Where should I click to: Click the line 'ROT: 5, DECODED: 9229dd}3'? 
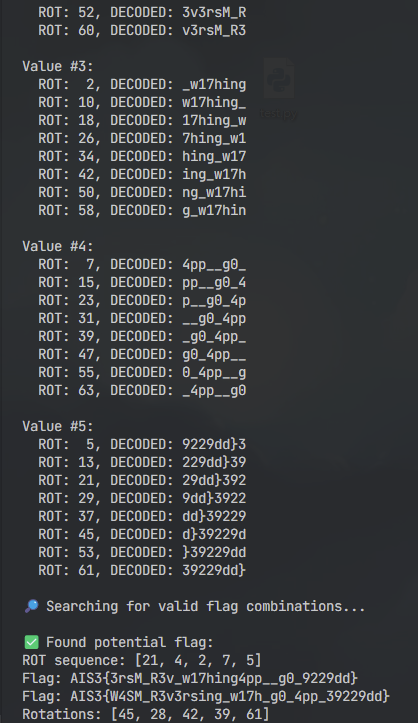pyautogui.click(x=142, y=444)
